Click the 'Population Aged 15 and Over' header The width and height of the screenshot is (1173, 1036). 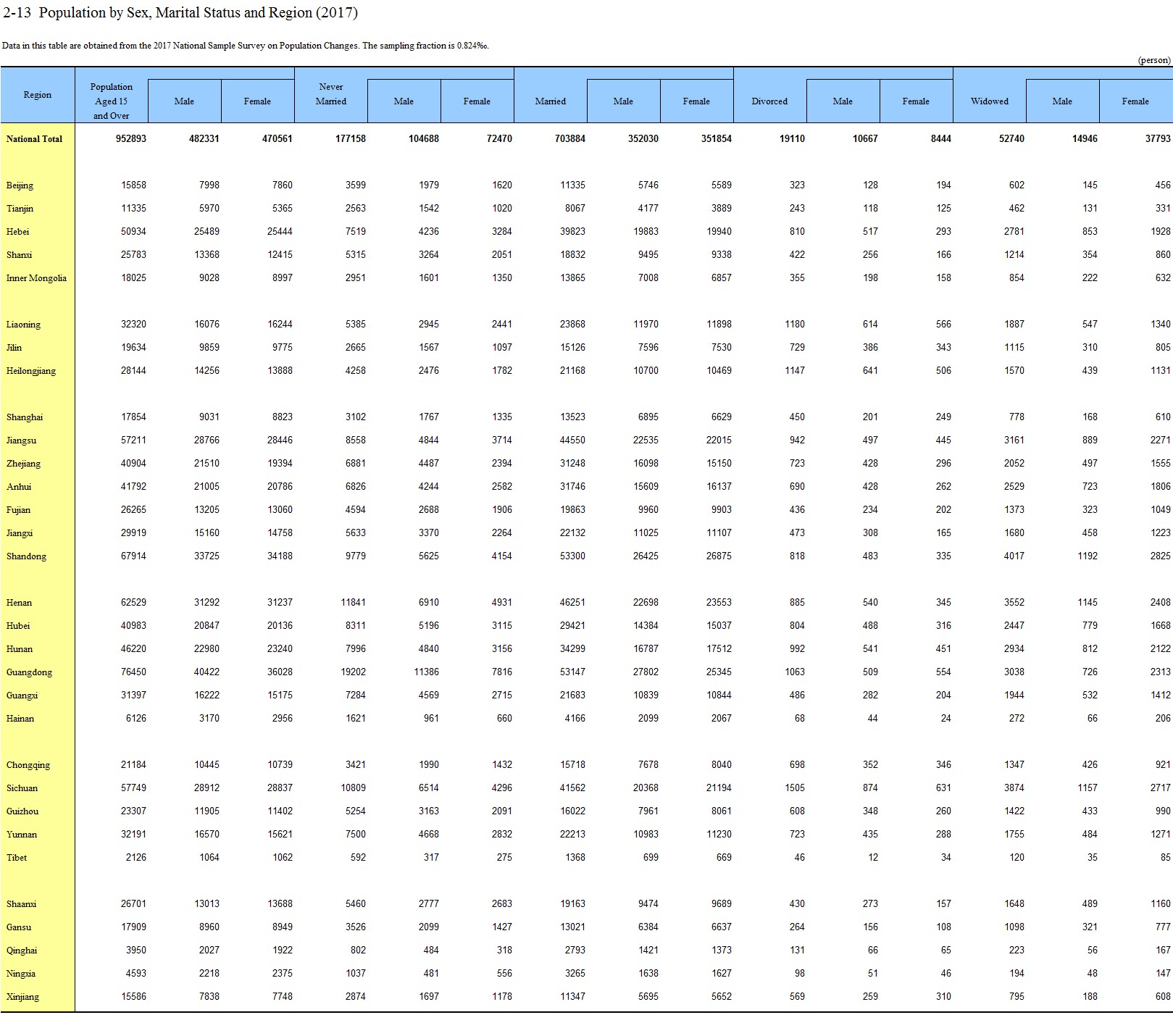[112, 101]
